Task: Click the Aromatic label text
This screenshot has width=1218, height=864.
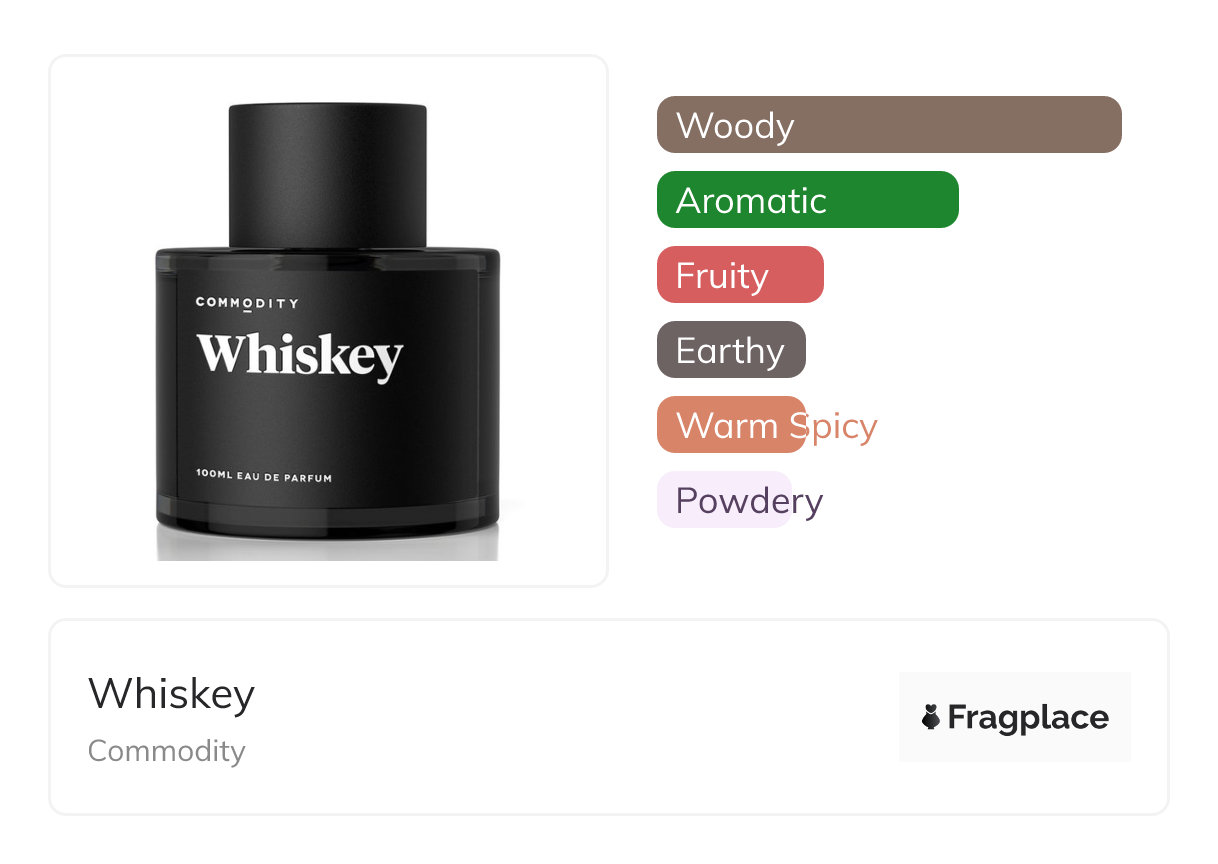Action: pyautogui.click(x=751, y=201)
